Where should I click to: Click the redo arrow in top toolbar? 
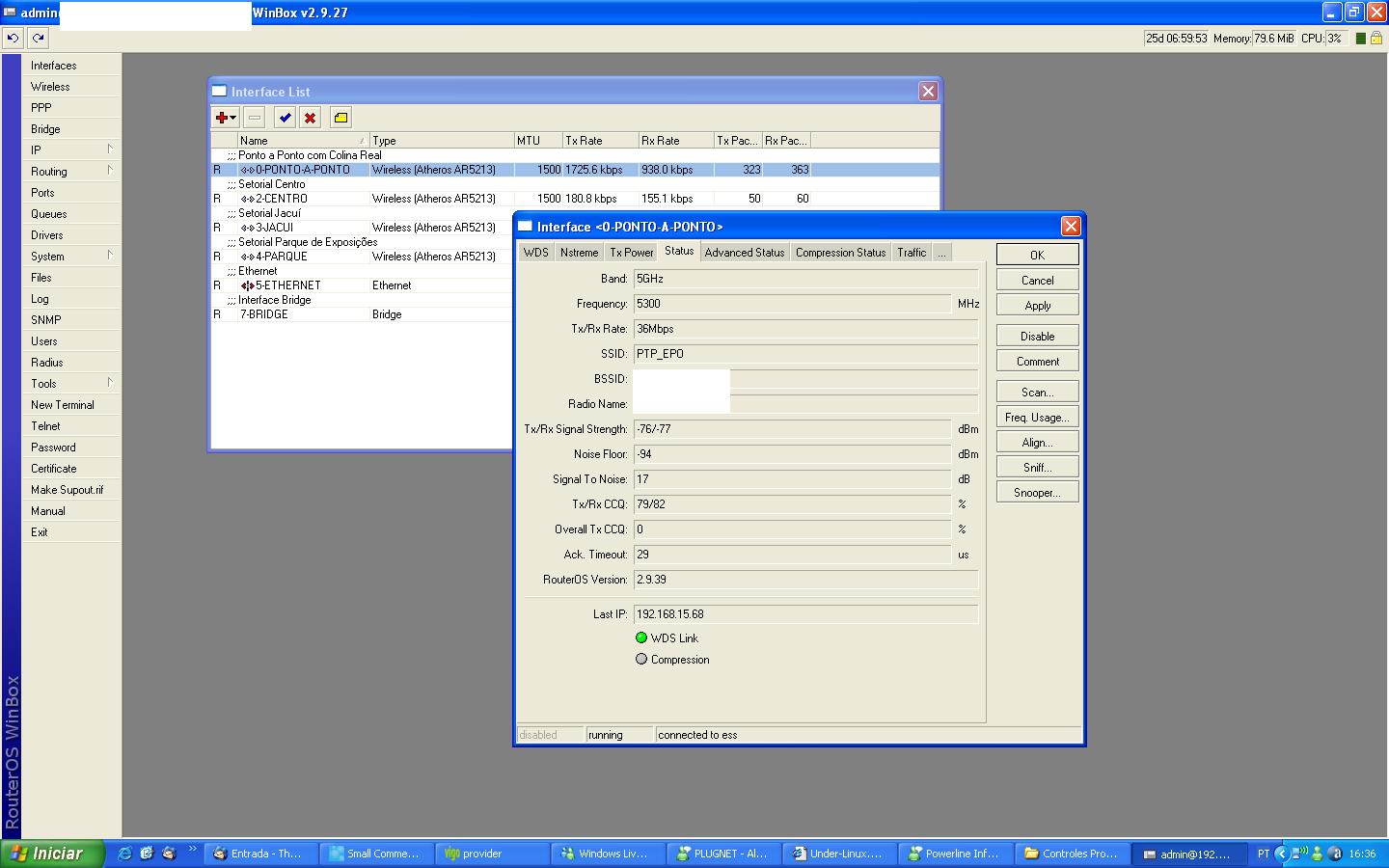[x=38, y=39]
